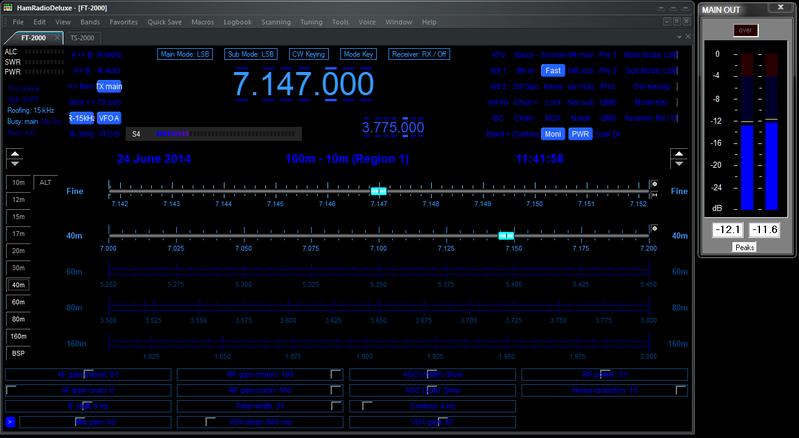Click the RF gain (main) slider
The image size is (799, 438).
pos(260,375)
